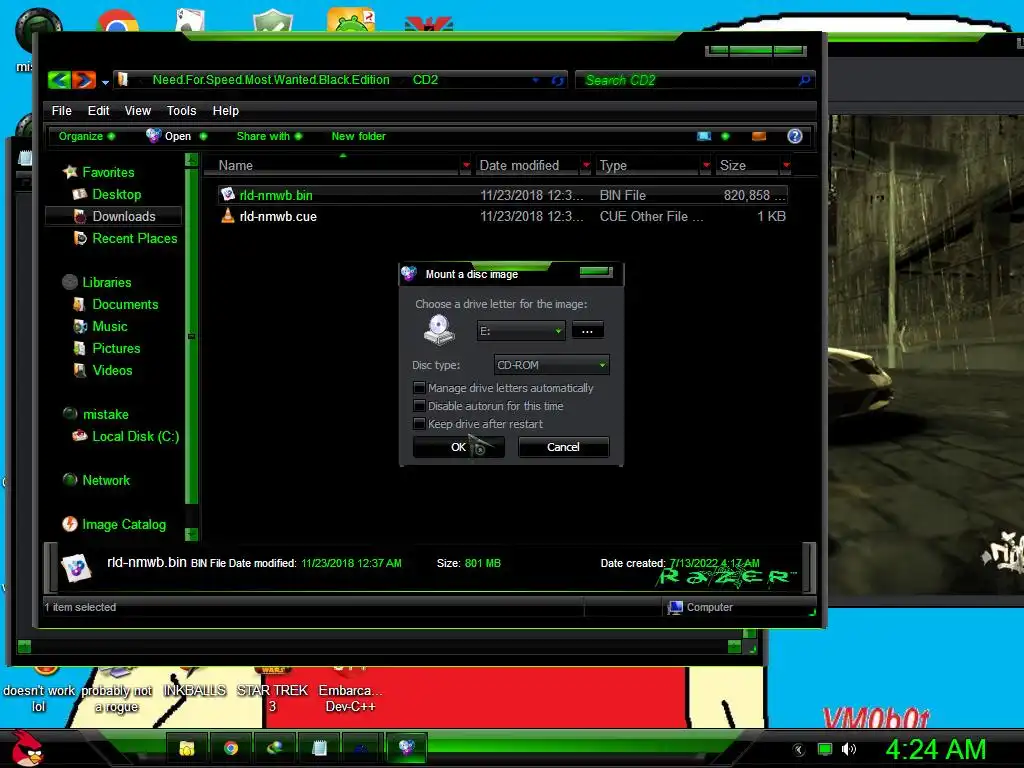Click the volume speaker tray icon
1024x768 pixels.
848,749
